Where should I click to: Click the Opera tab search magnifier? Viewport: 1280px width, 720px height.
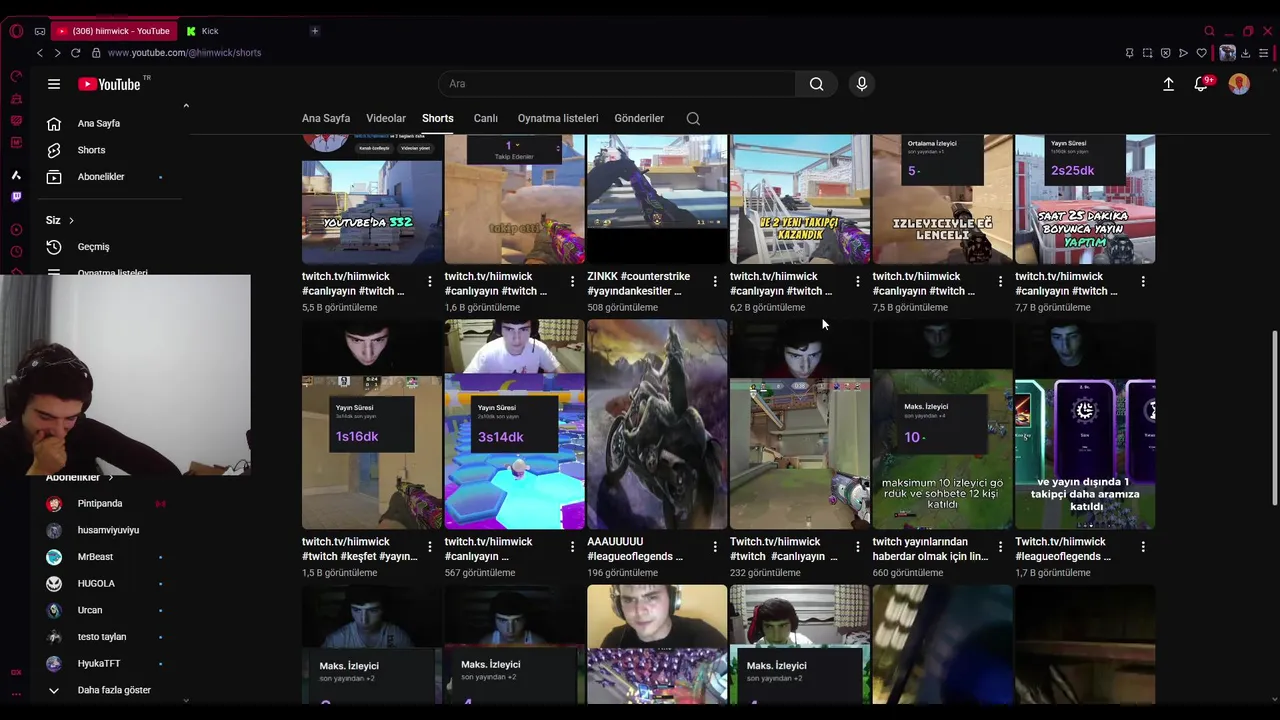tap(1209, 31)
